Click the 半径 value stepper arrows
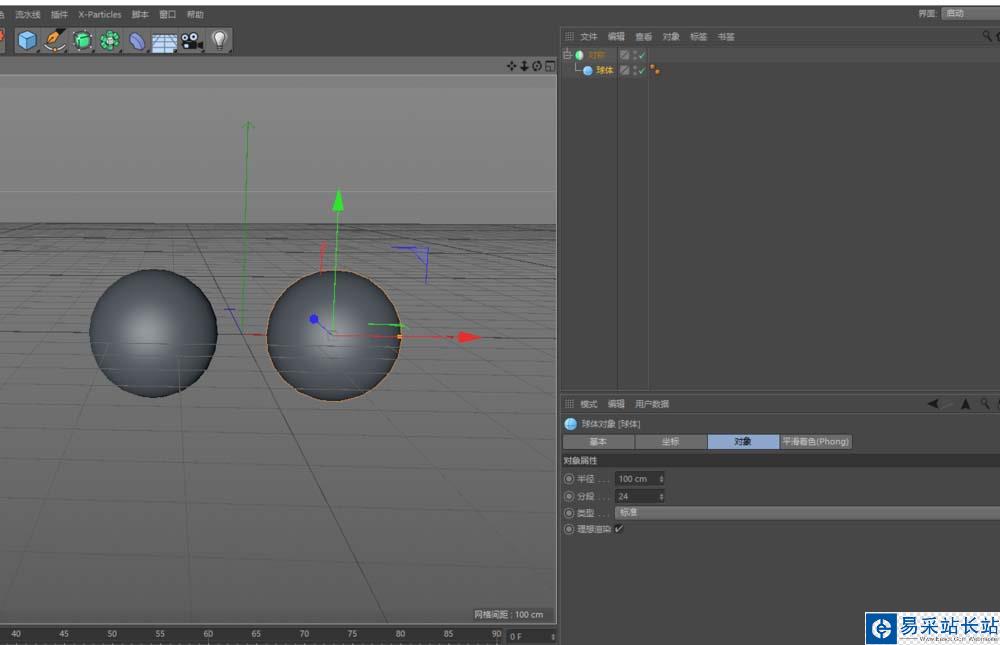The width and height of the screenshot is (1000, 645). click(661, 479)
